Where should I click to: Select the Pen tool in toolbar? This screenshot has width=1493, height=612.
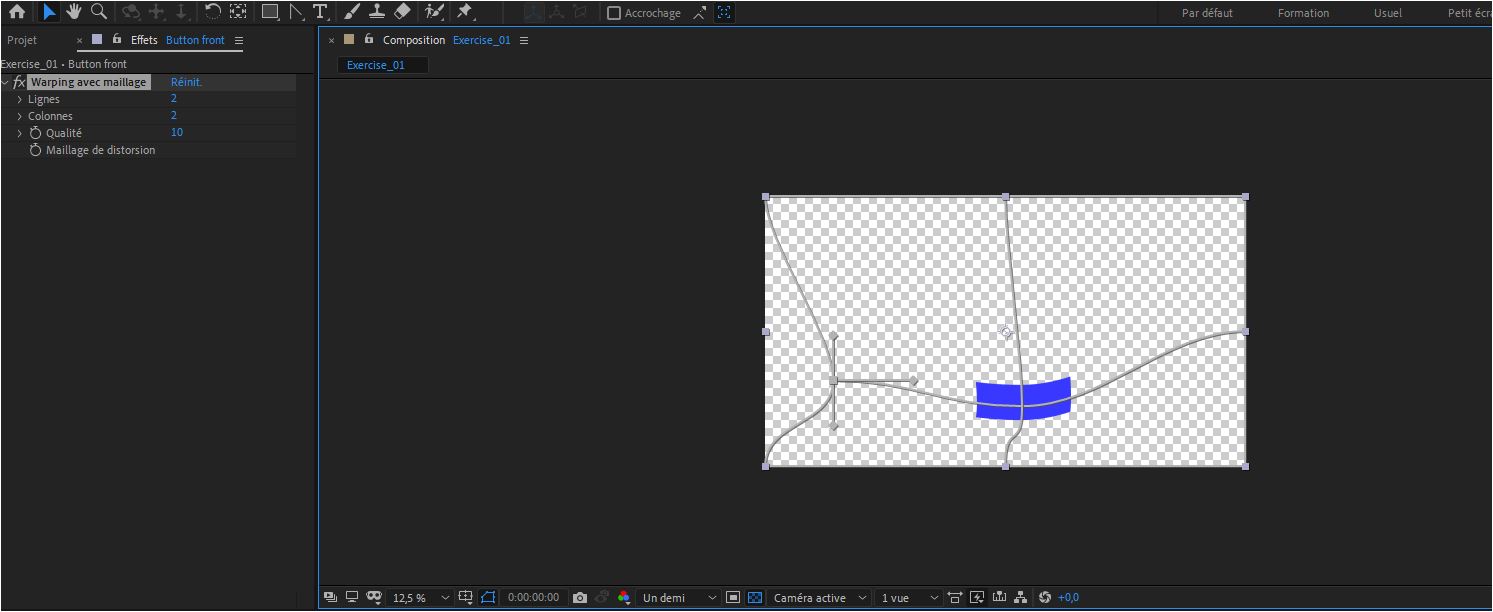(x=296, y=12)
